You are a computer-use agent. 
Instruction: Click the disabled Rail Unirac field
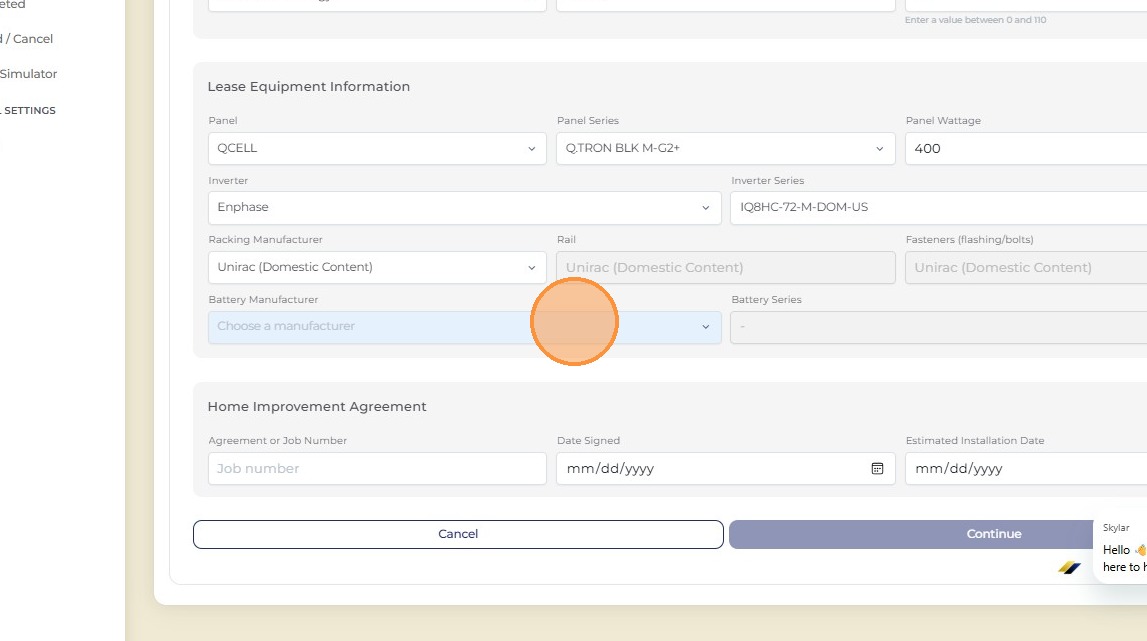(x=726, y=268)
